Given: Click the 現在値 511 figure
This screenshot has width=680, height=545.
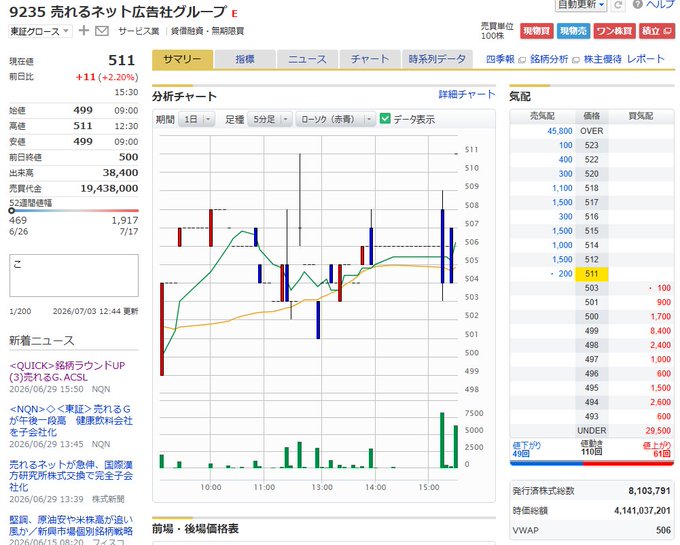Looking at the screenshot, I should [121, 60].
